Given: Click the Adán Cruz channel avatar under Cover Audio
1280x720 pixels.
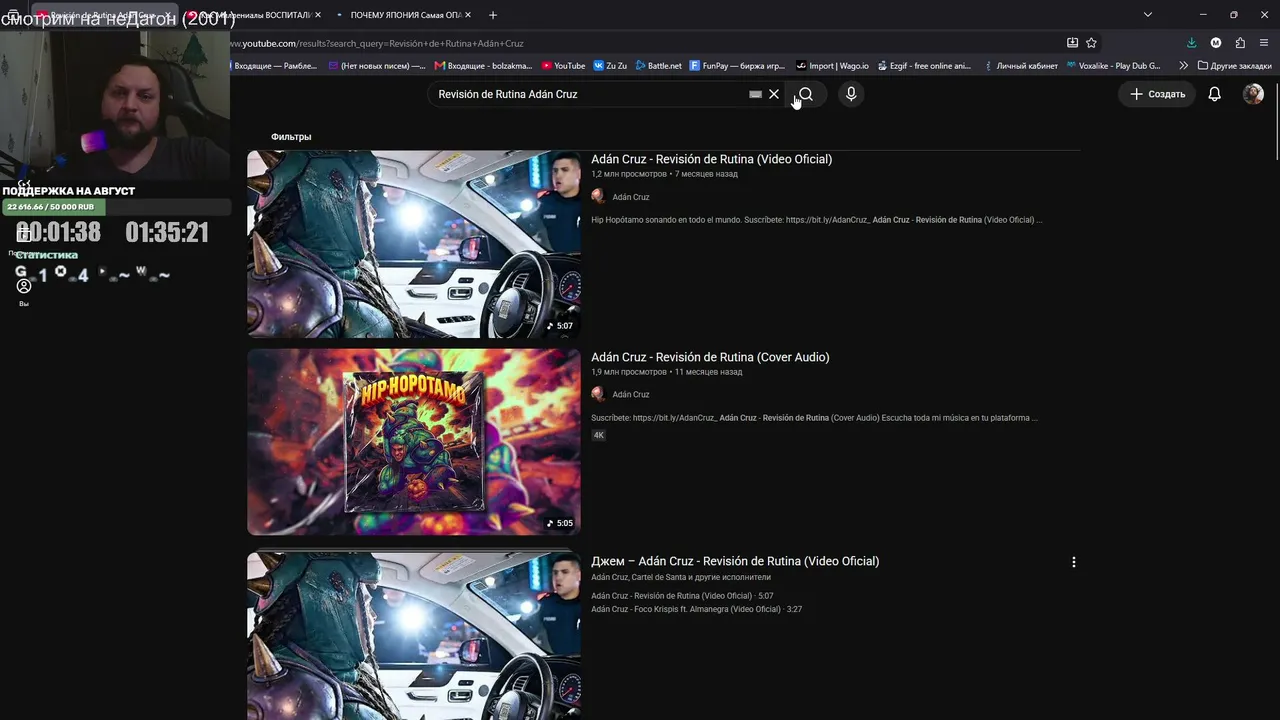Looking at the screenshot, I should pos(598,394).
